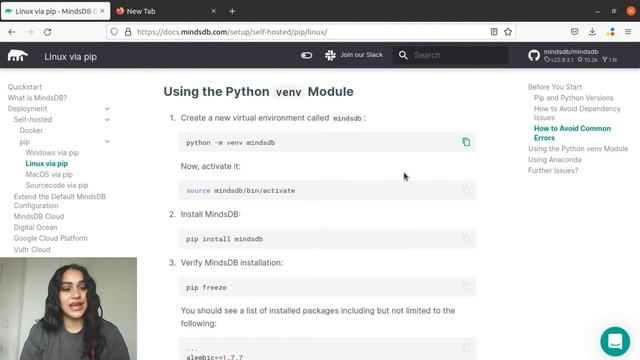Screen dimensions: 640x360
Task: Toggle the dark mode switch in header
Action: pyautogui.click(x=306, y=55)
